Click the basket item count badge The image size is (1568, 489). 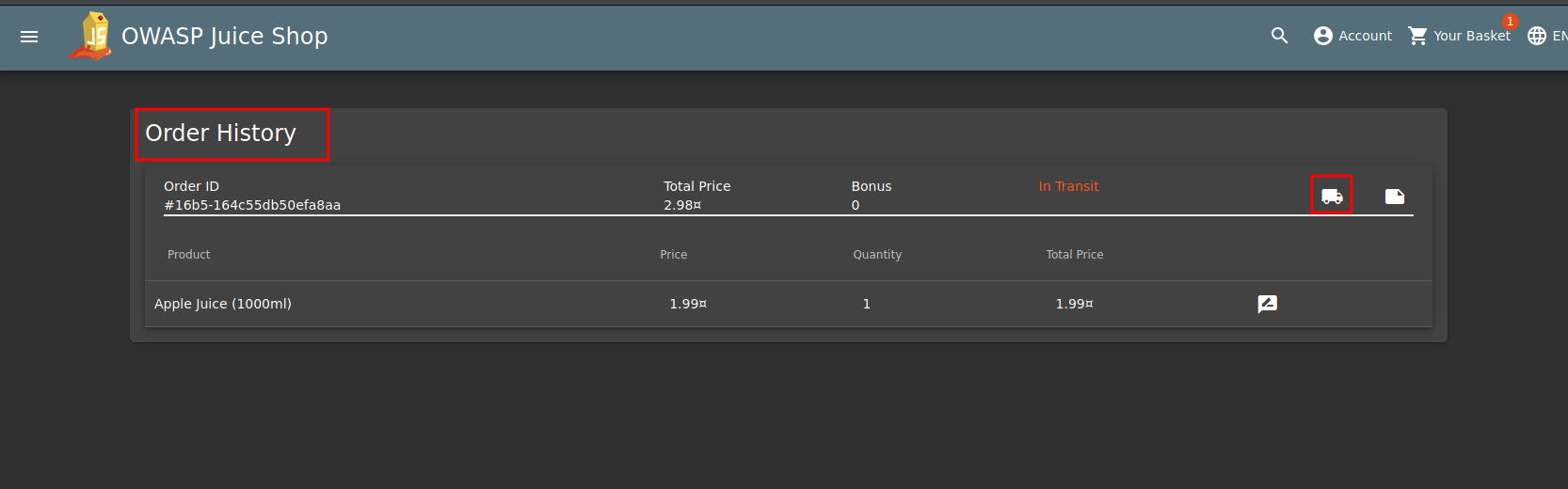[1510, 22]
